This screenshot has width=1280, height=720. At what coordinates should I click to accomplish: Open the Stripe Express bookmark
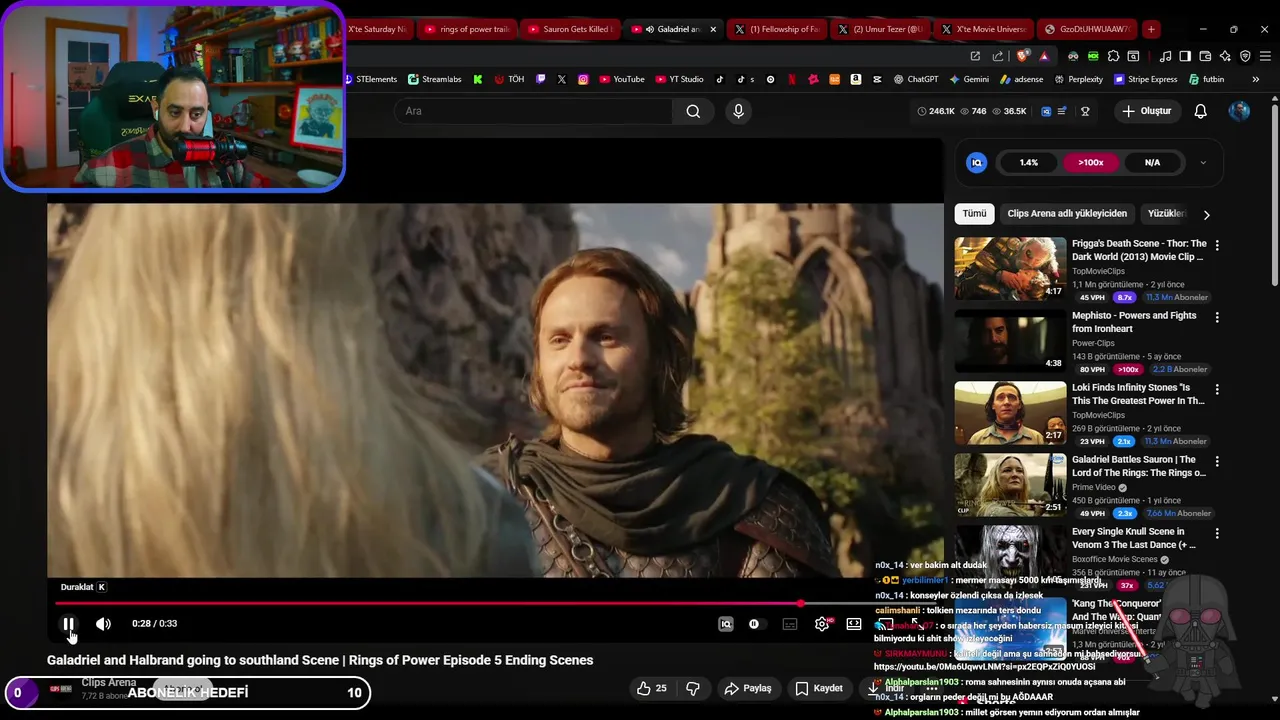point(1144,79)
